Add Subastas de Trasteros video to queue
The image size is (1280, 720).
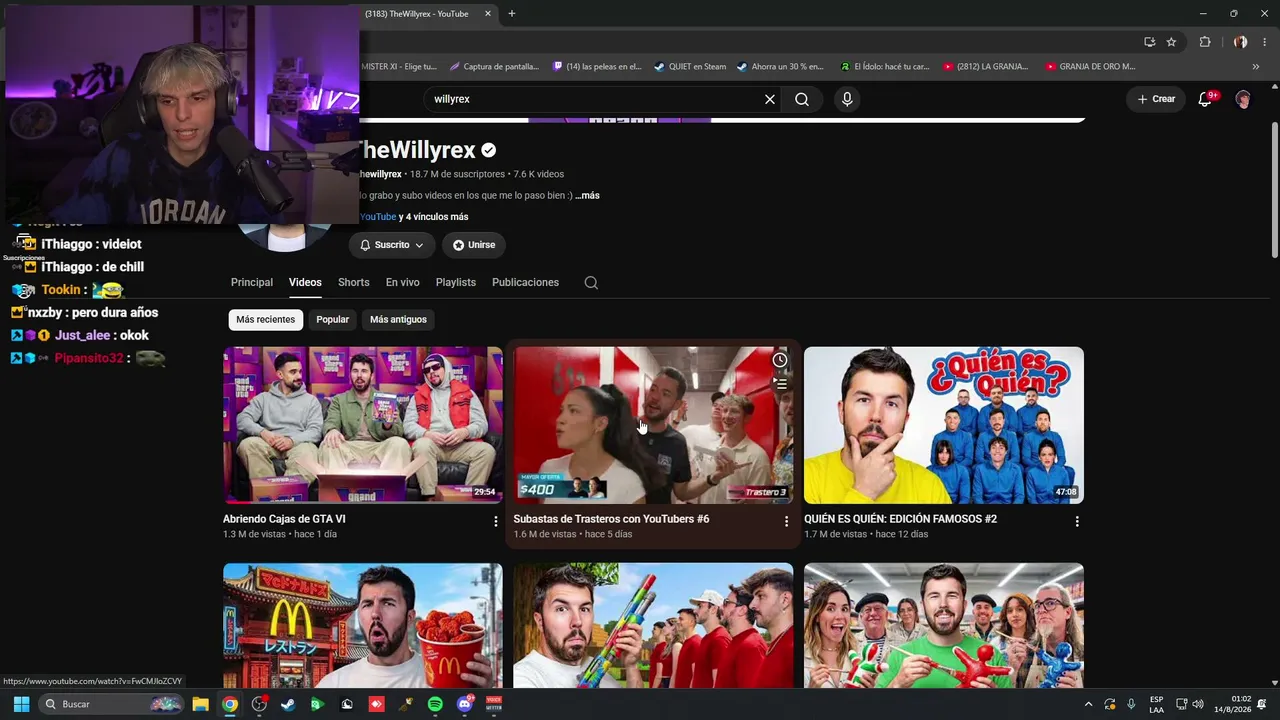tap(780, 383)
